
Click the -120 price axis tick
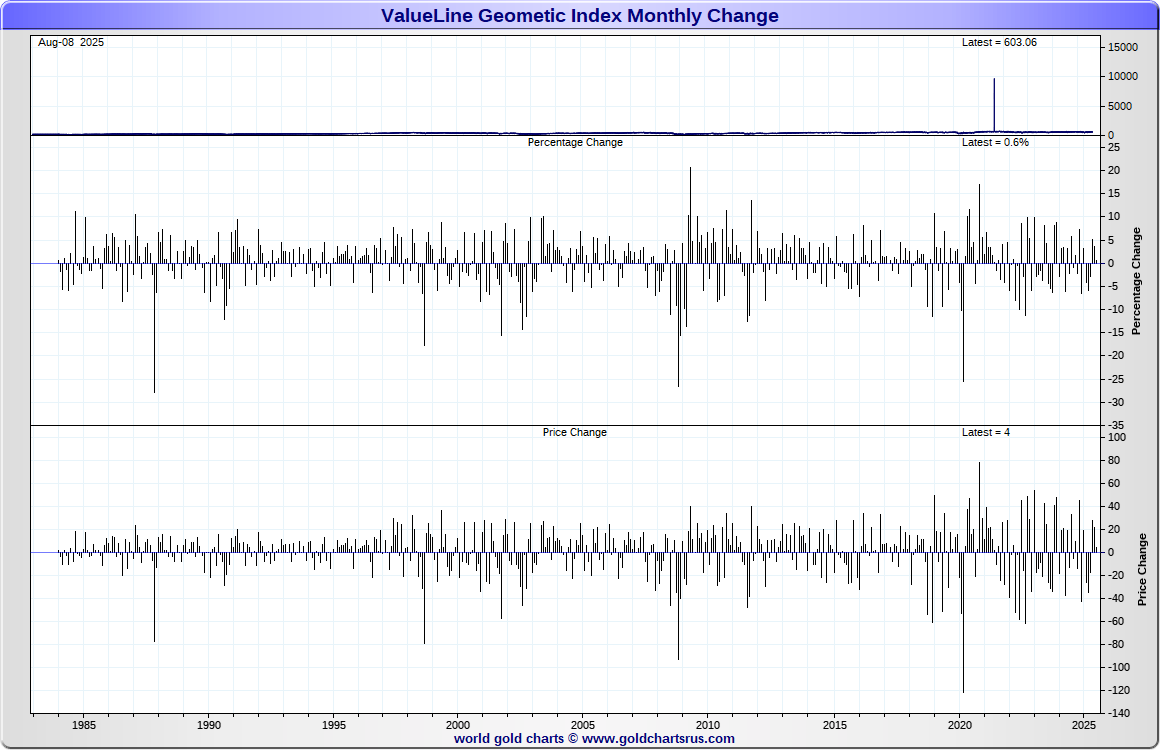tap(1119, 690)
